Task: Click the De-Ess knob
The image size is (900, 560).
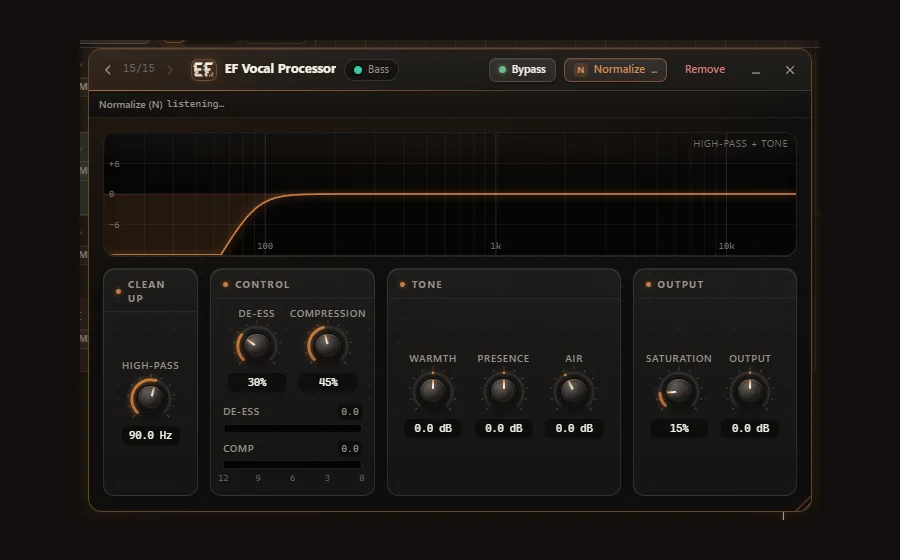Action: [257, 345]
